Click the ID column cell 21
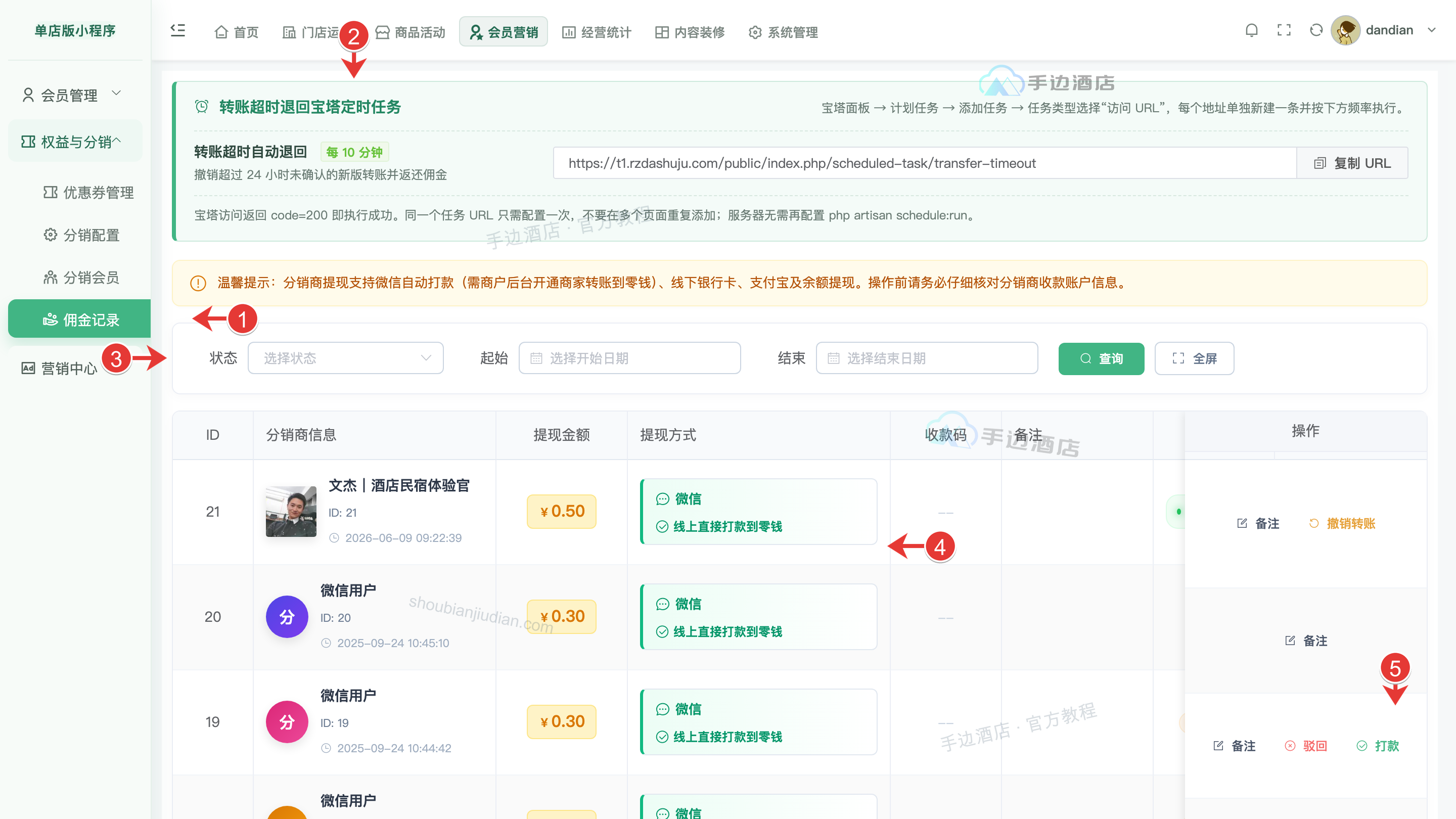Viewport: 1456px width, 819px height. point(212,512)
